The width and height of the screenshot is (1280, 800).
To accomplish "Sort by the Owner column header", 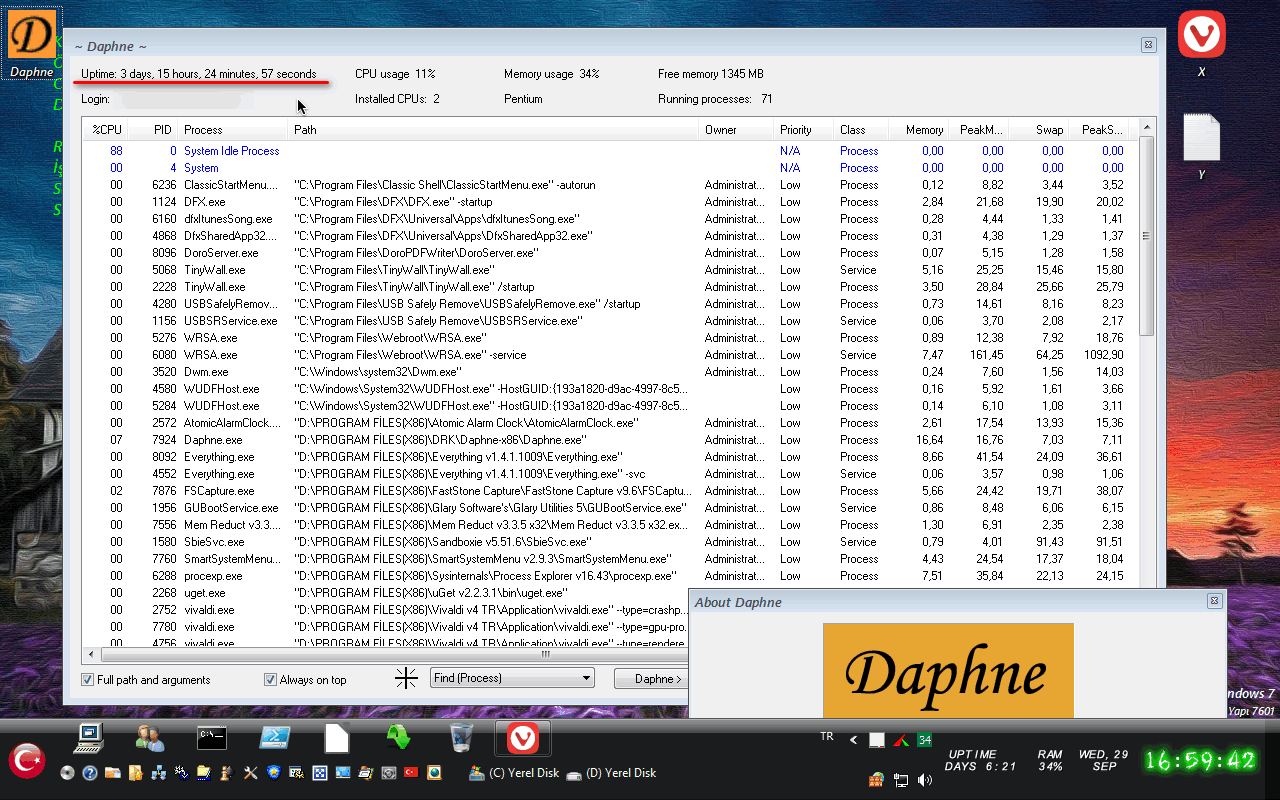I will pos(736,130).
